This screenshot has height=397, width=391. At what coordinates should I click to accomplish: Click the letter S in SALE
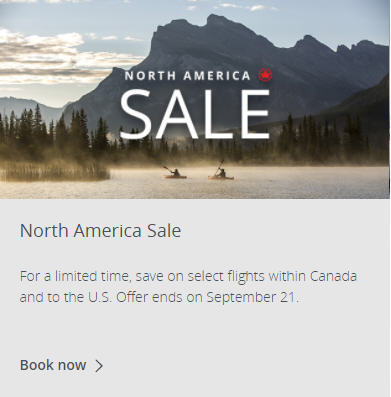(135, 114)
